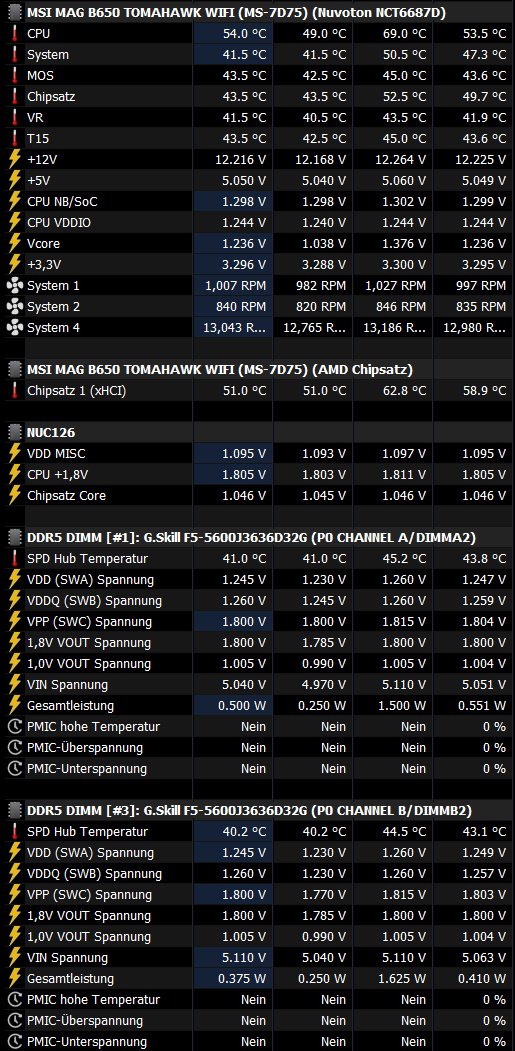
Task: Click the chip icon of the AMD Chipsatz header
Action: coord(14,369)
